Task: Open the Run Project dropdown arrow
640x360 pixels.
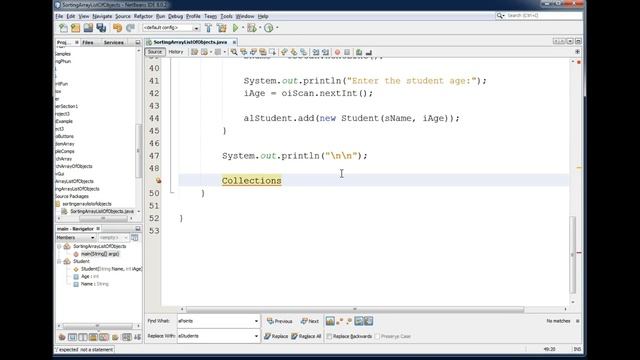Action: pyautogui.click(x=243, y=28)
